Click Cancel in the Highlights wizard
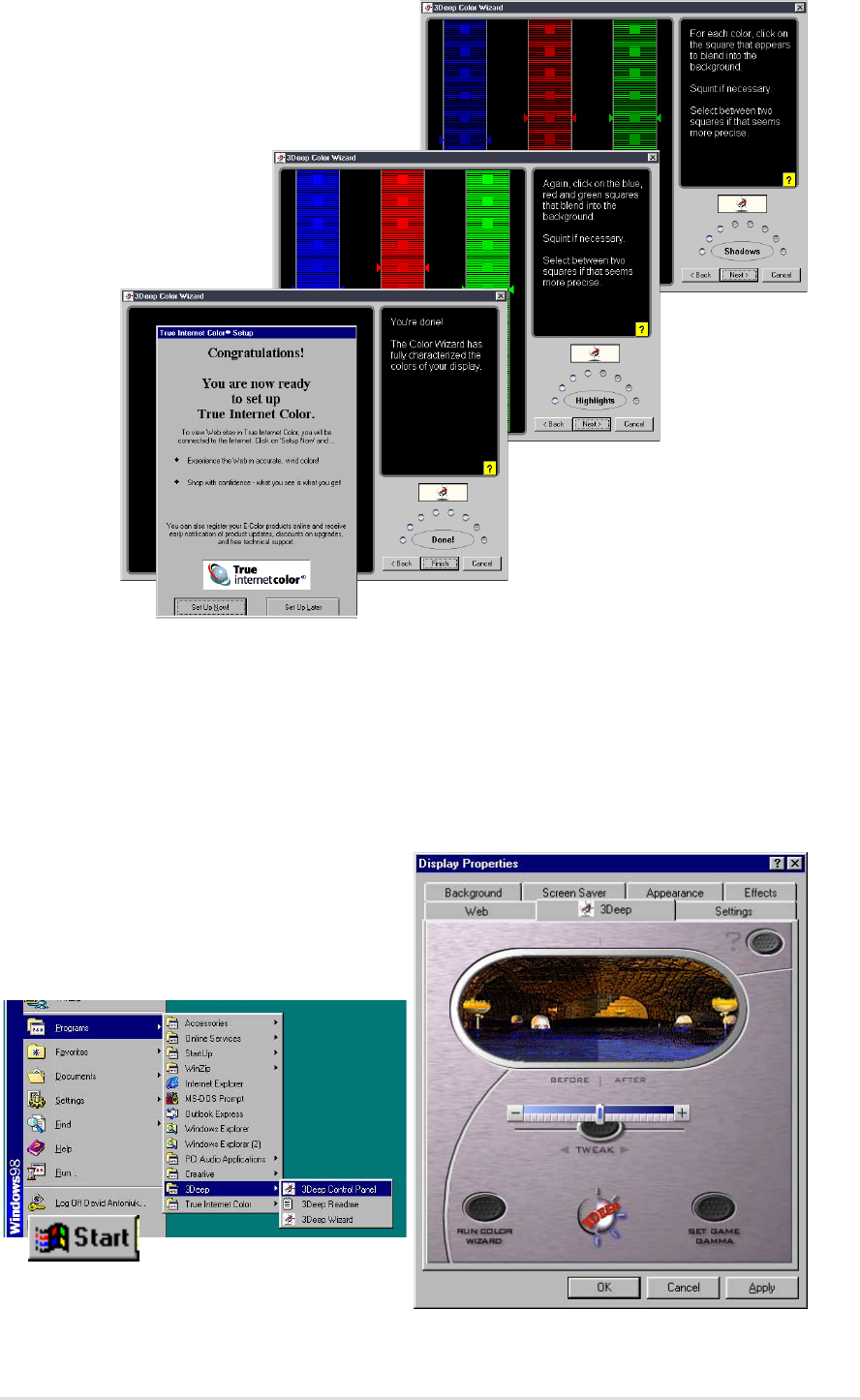 634,424
